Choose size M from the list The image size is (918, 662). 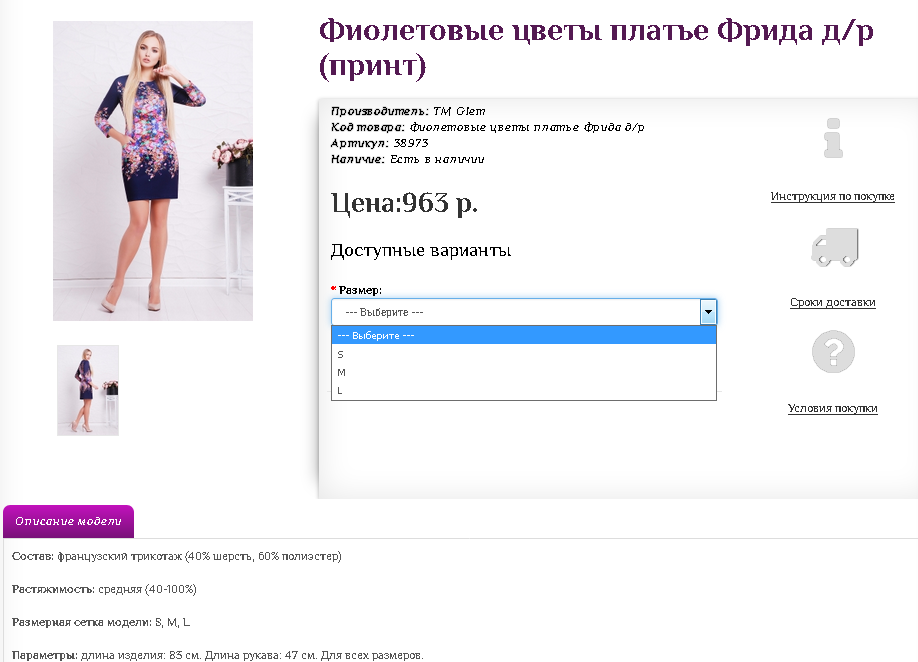(524, 372)
